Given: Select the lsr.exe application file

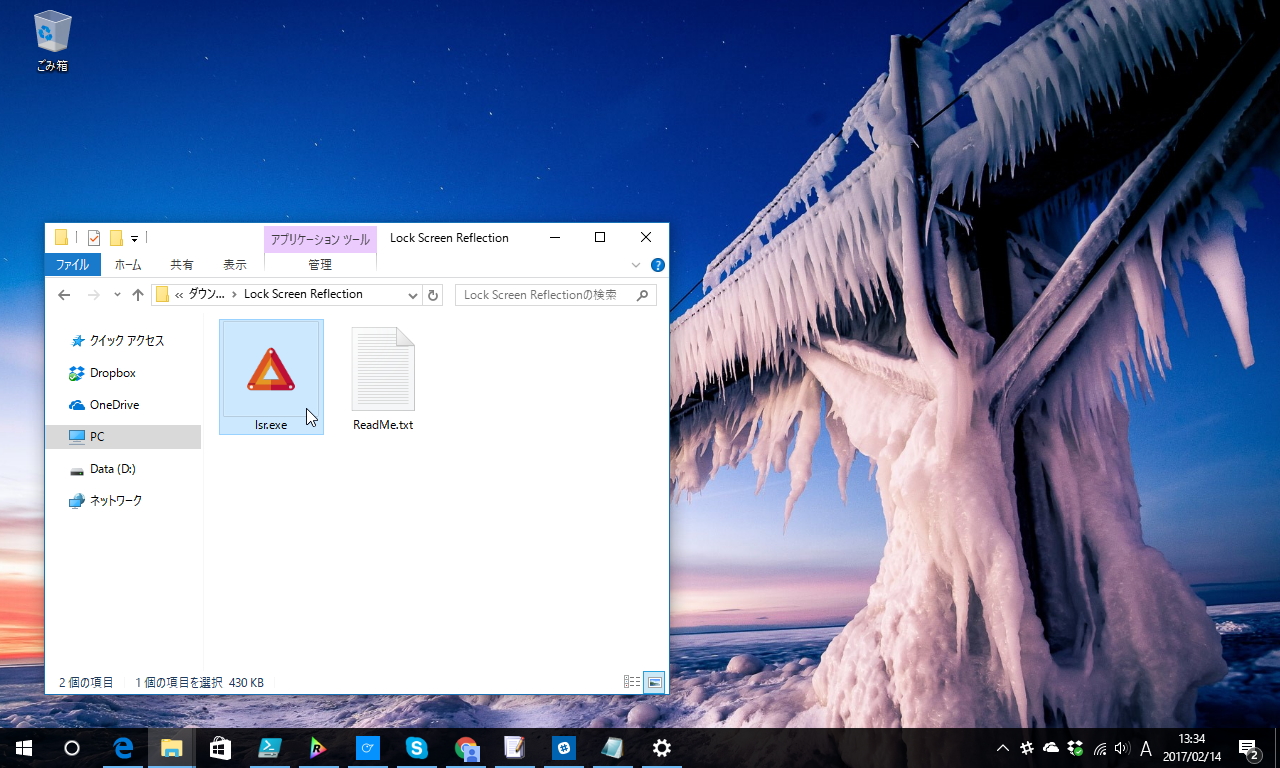Looking at the screenshot, I should 271,377.
